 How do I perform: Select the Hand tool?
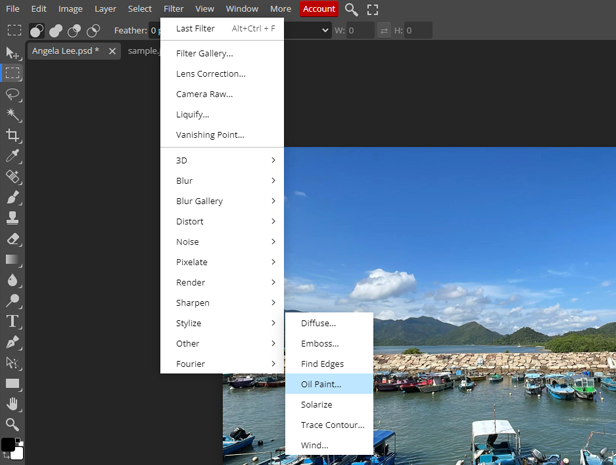(x=13, y=404)
